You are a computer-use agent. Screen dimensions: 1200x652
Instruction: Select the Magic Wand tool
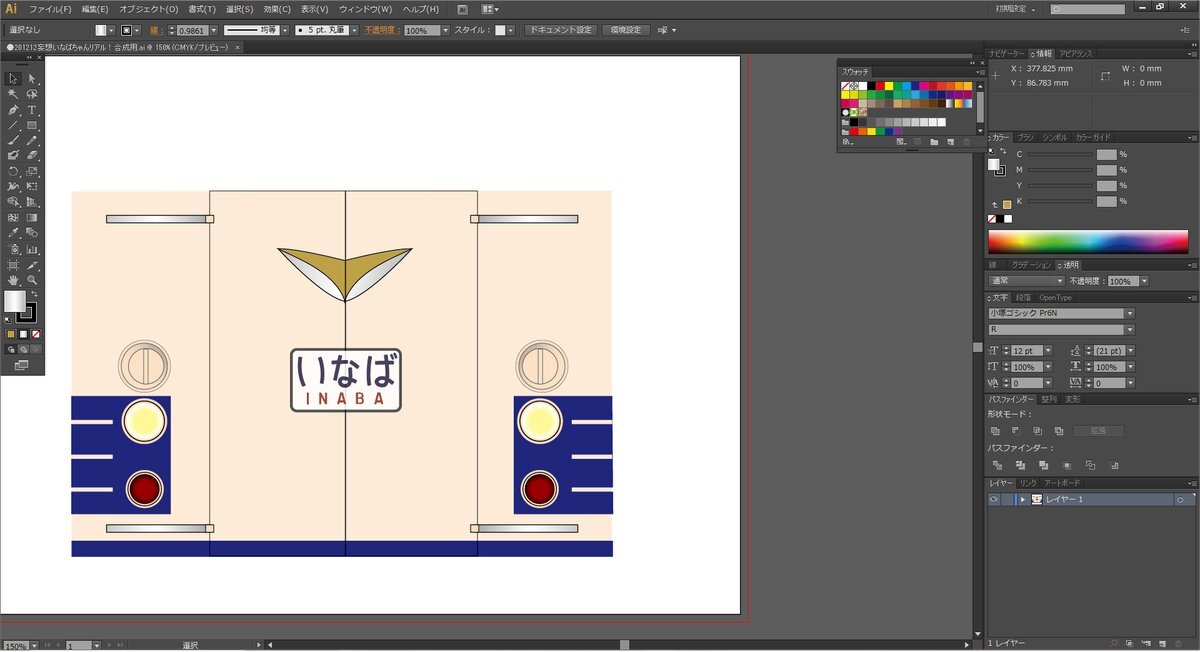14,94
